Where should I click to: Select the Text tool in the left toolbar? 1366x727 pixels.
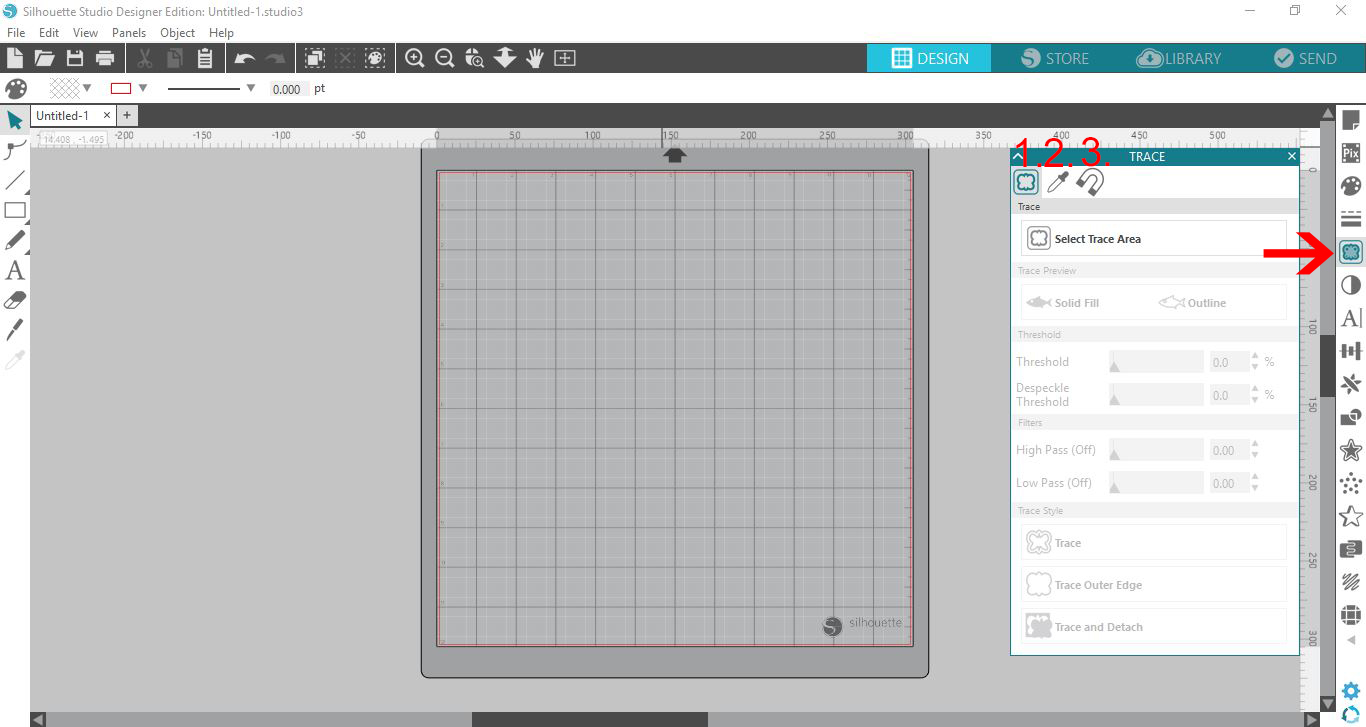[15, 270]
